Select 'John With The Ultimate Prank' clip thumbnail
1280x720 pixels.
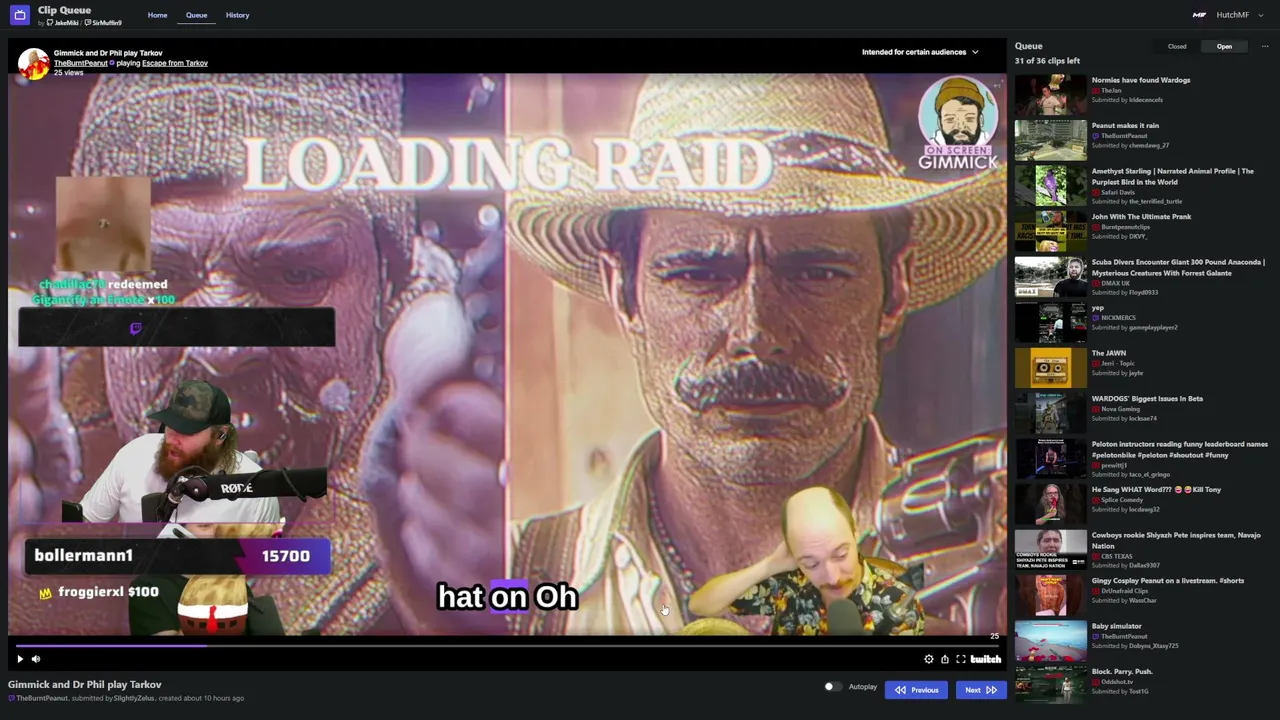coord(1050,231)
